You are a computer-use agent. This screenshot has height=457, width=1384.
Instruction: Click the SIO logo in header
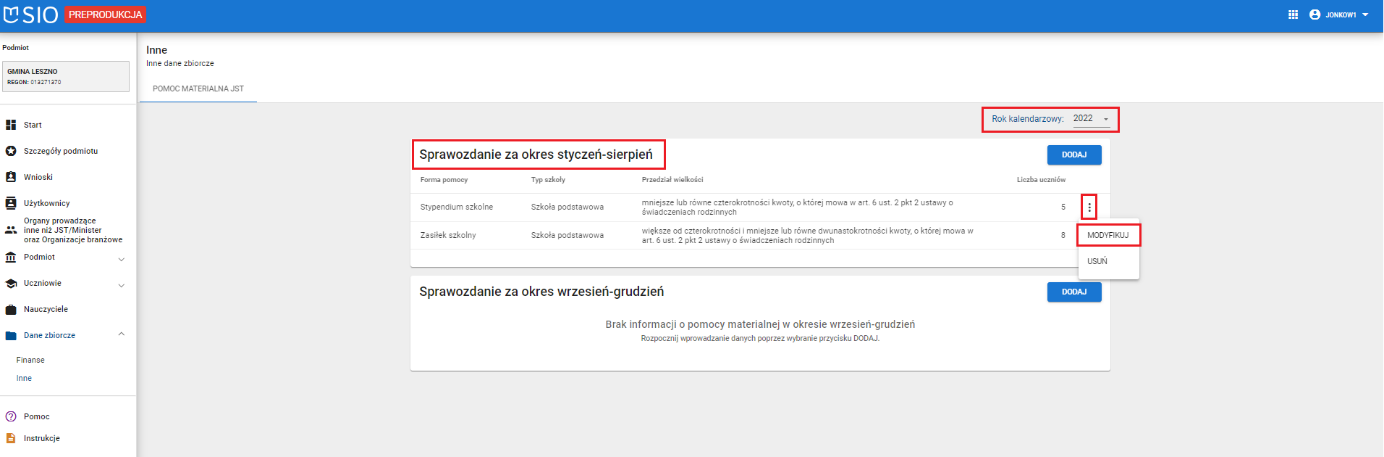click(32, 15)
